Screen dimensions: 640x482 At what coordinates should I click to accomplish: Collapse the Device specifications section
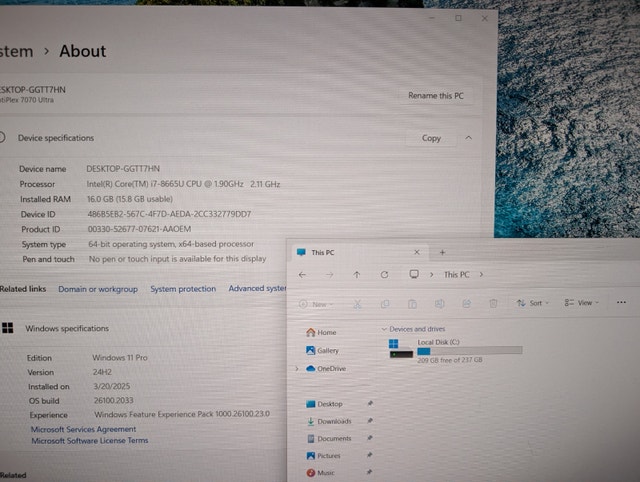pyautogui.click(x=469, y=138)
